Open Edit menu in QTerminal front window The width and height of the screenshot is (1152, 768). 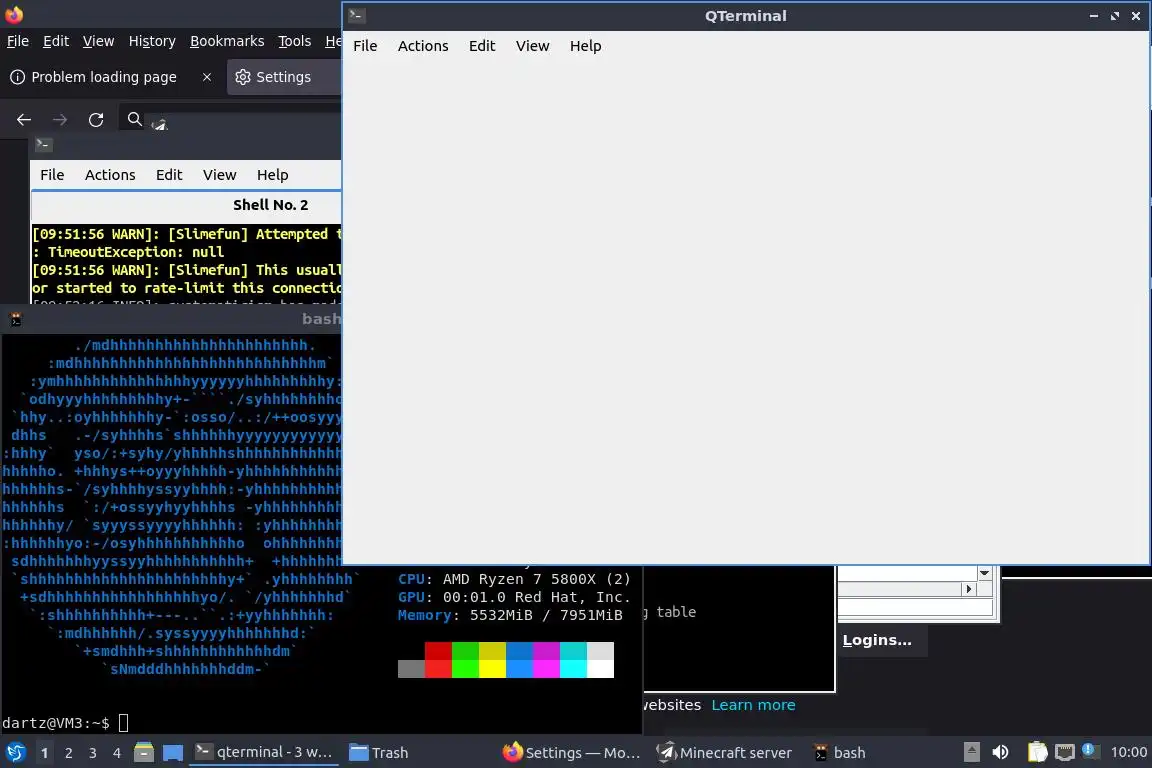pos(482,46)
